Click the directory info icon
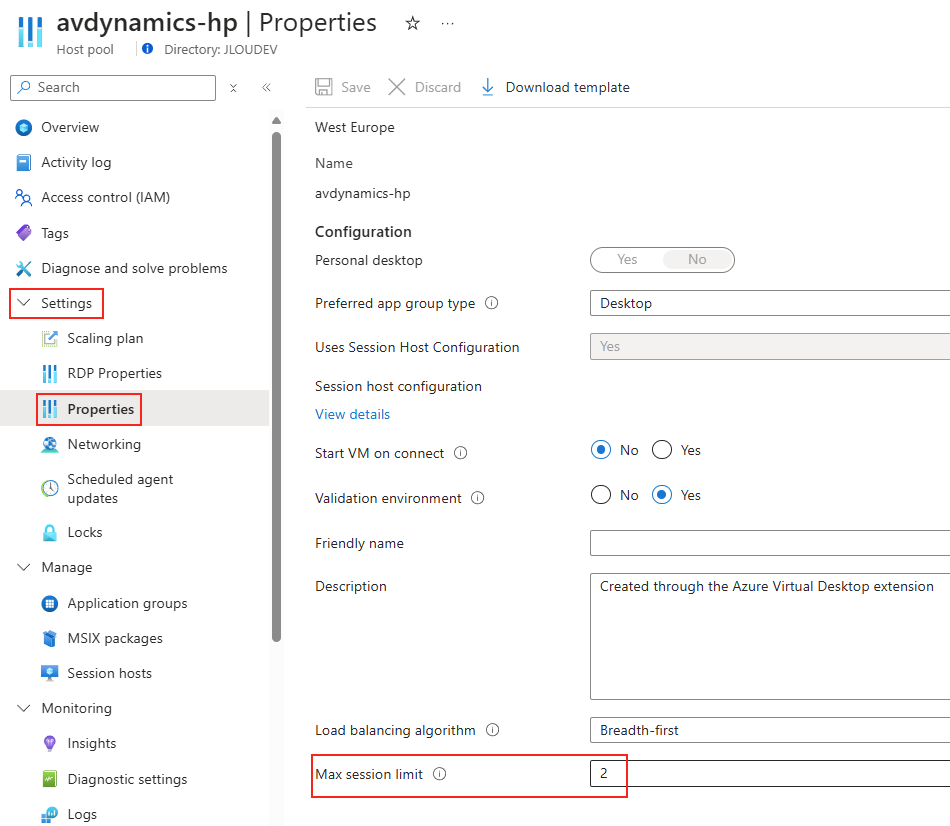This screenshot has height=826, width=950. point(147,48)
